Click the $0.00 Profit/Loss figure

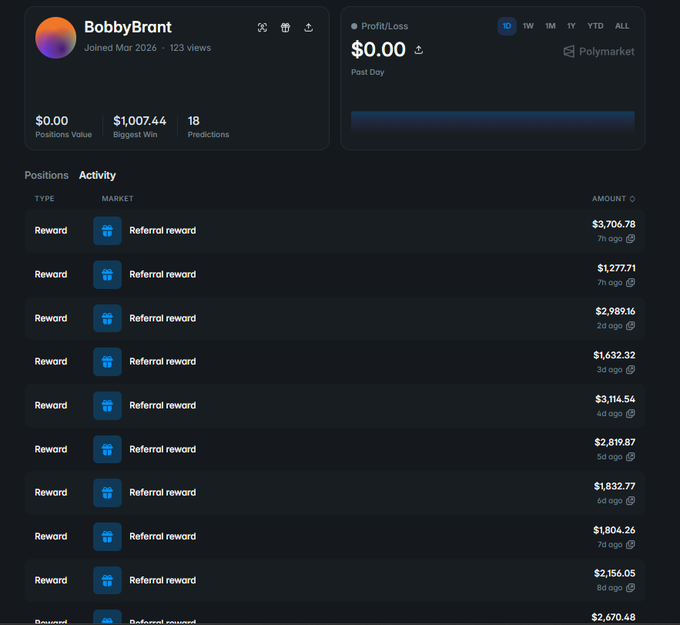(x=378, y=49)
